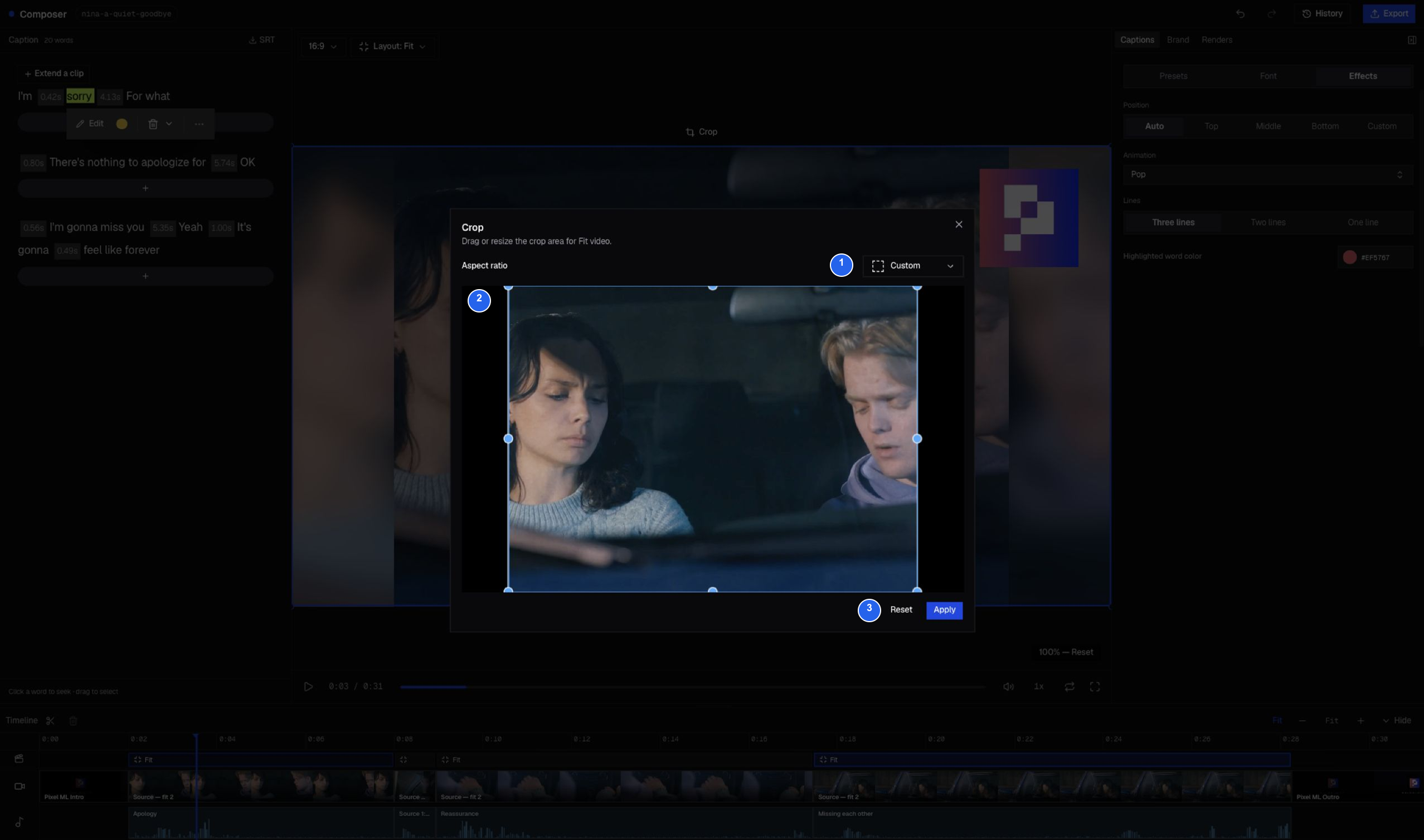Open the more options ellipsis for the word
1424x840 pixels.
[199, 124]
